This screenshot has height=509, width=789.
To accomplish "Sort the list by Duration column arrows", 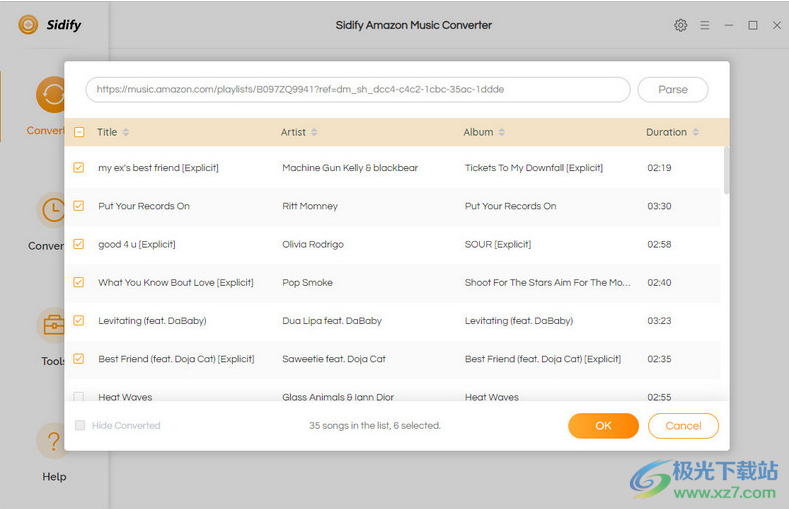I will pos(695,132).
